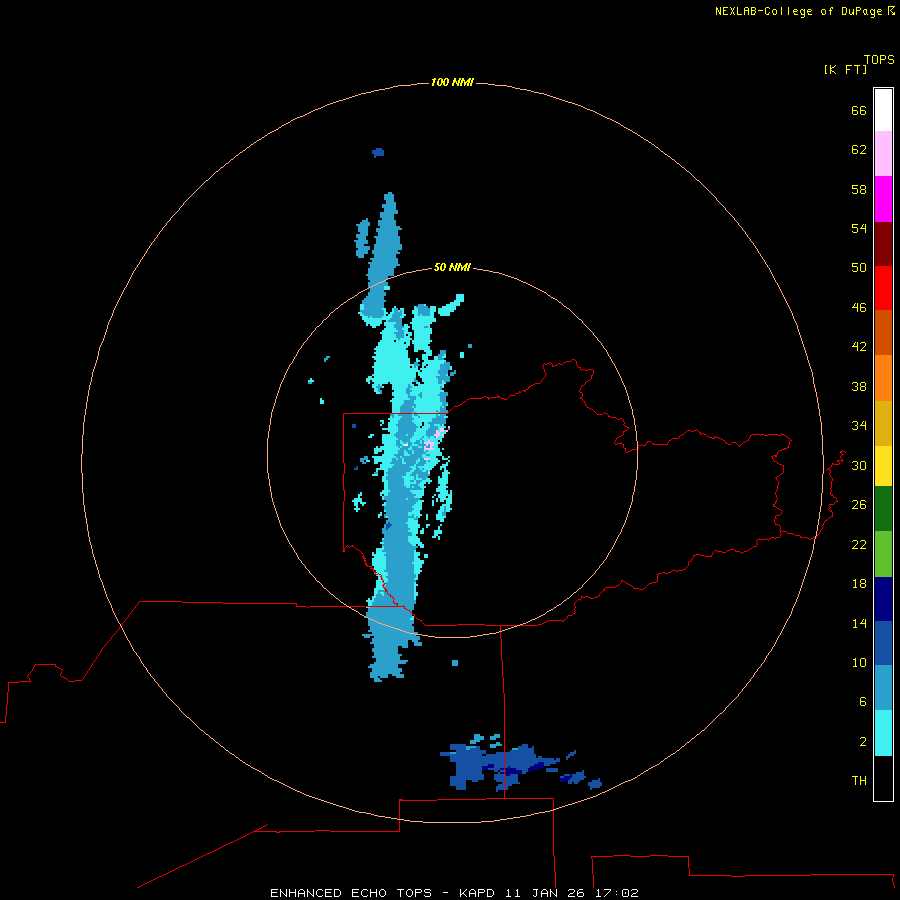The height and width of the screenshot is (900, 900).
Task: Click the bright red 50 kft swatch
Action: 883,288
